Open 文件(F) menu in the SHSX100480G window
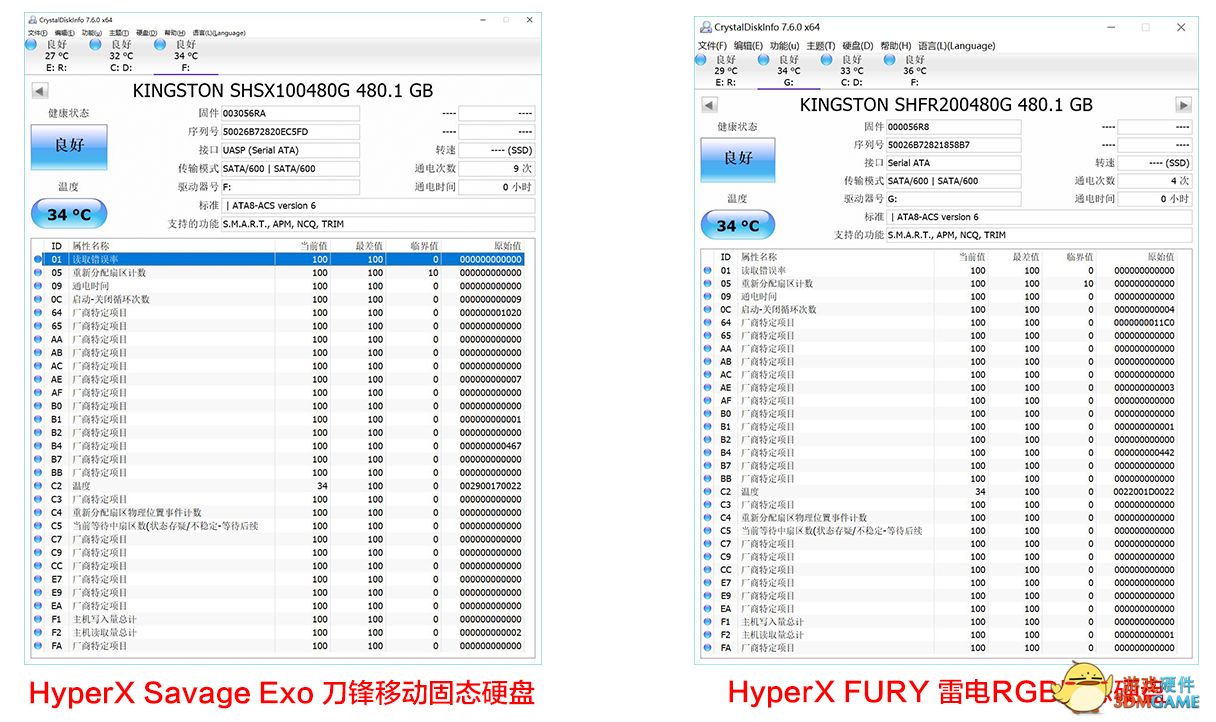Viewport: 1216px width, 722px height. click(37, 33)
